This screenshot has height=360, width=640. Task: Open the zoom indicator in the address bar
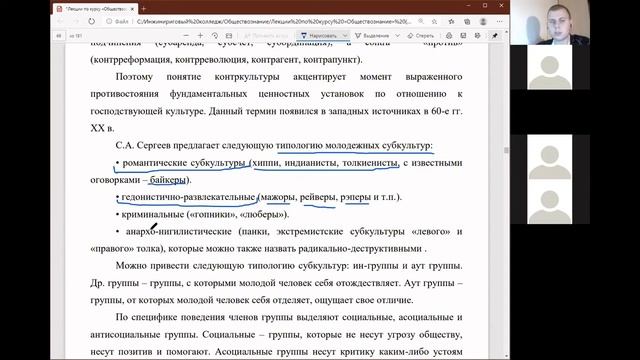(x=421, y=21)
